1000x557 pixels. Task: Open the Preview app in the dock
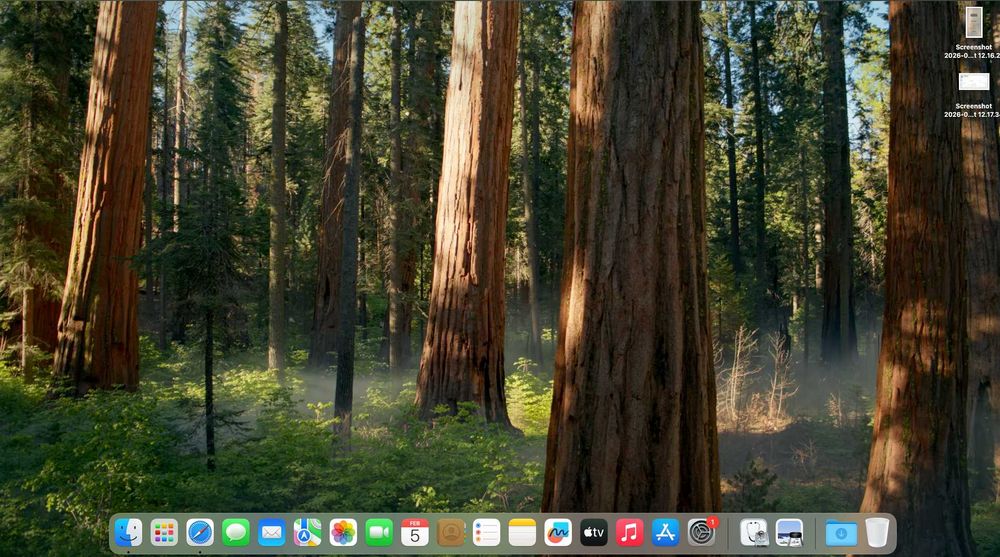(x=790, y=532)
